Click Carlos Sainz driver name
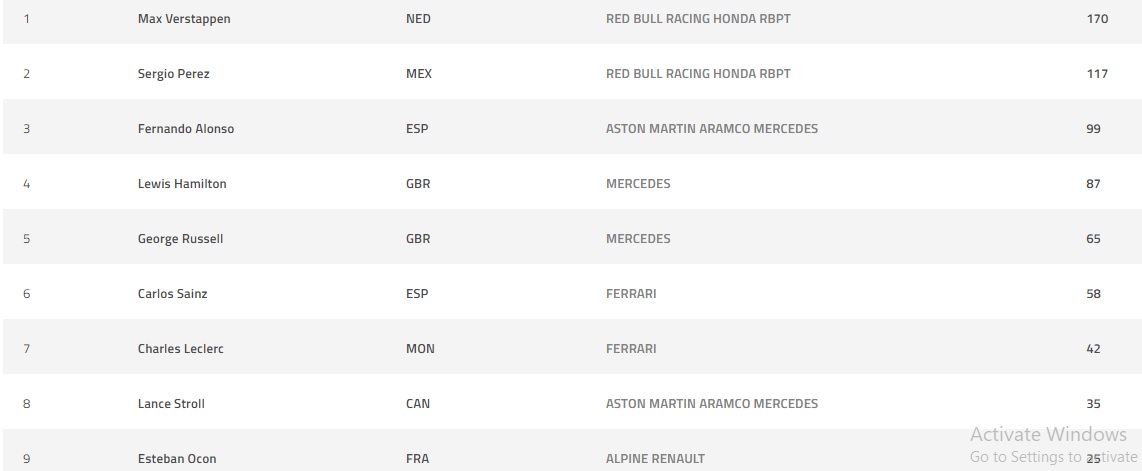The image size is (1142, 471). 172,294
